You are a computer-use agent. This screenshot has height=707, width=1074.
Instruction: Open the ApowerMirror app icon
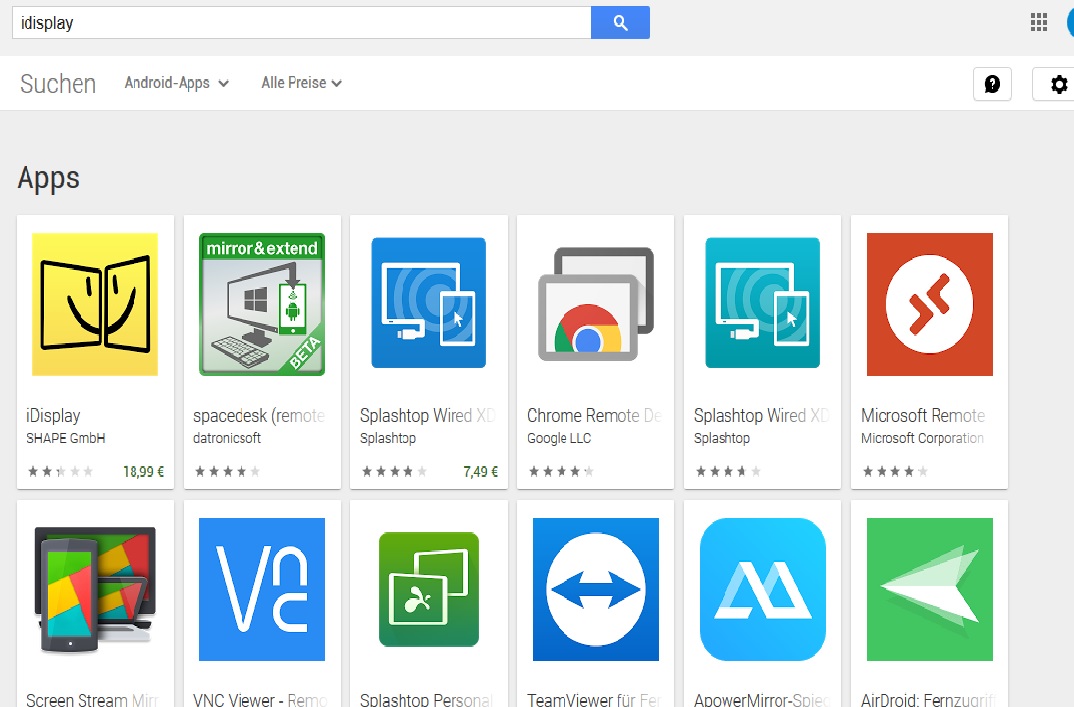[x=762, y=589]
